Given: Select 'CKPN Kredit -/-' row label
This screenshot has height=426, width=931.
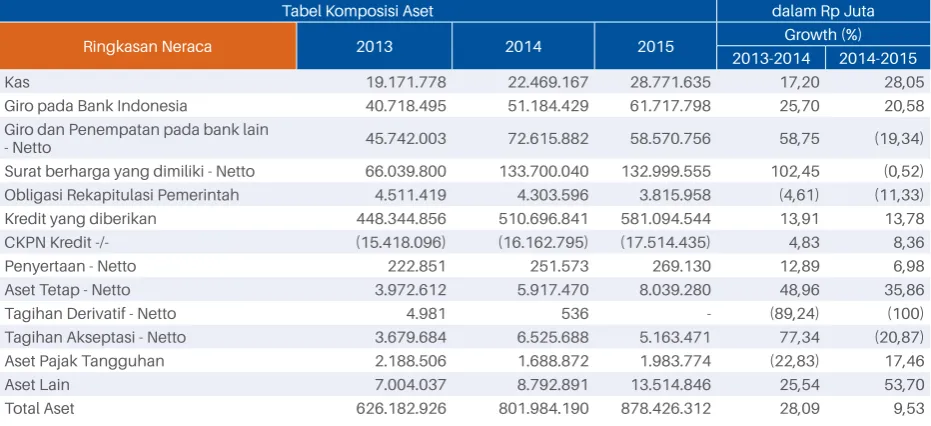Looking at the screenshot, I should (56, 242).
